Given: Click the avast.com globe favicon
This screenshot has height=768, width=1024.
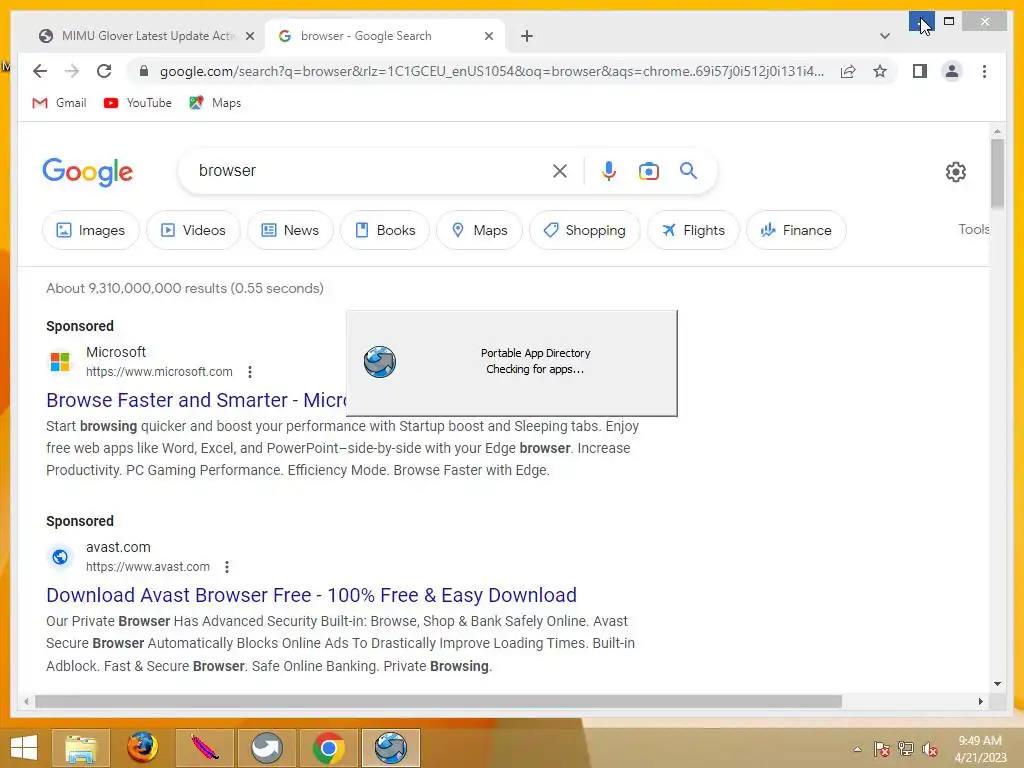Looking at the screenshot, I should pos(60,556).
